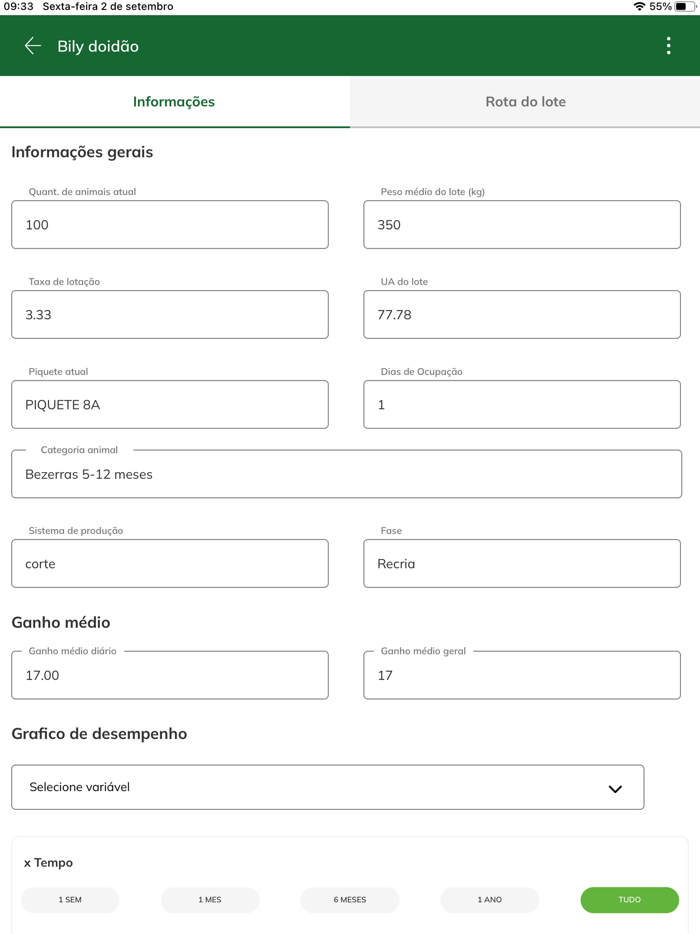
Task: Select the 6 MESES time range
Action: point(350,899)
